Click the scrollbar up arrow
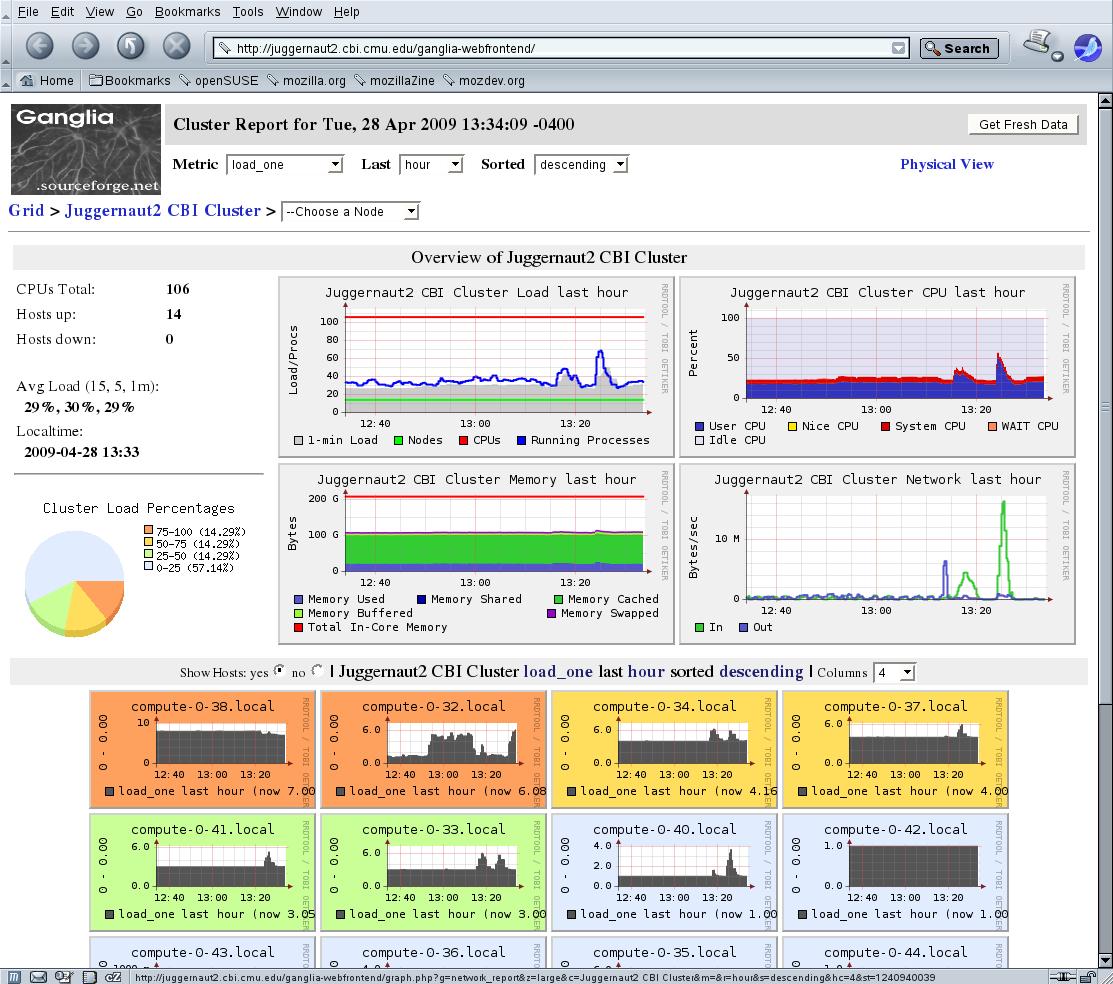Viewport: 1113px width, 984px height. (1105, 101)
